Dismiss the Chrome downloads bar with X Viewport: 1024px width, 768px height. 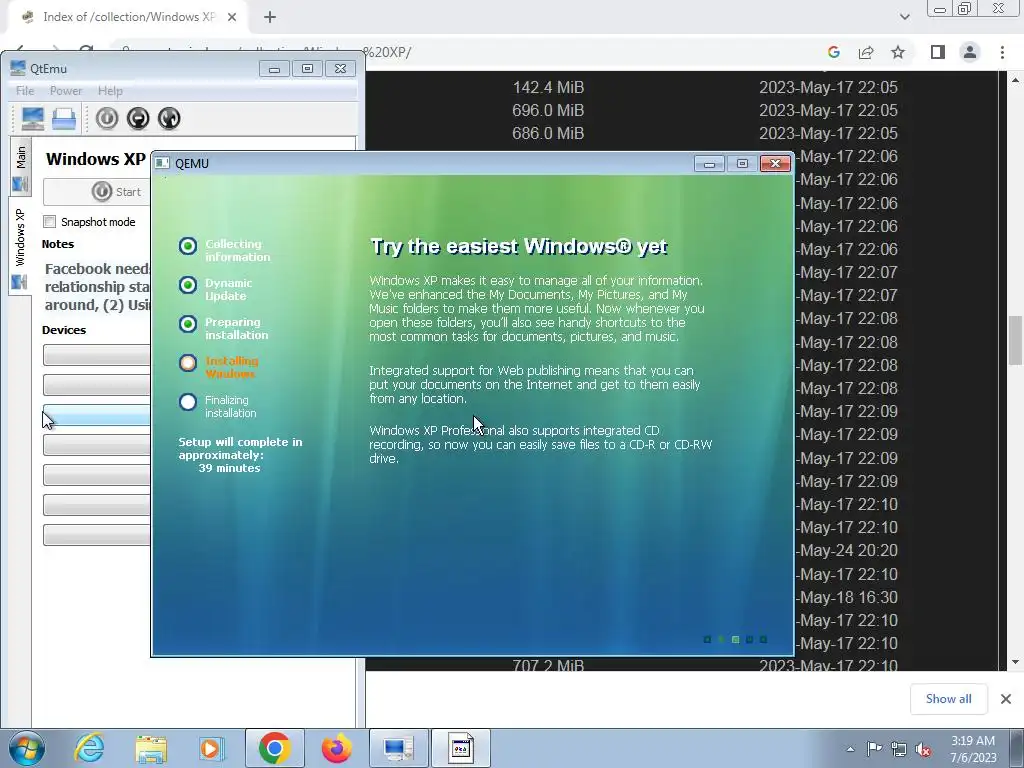(x=1006, y=699)
